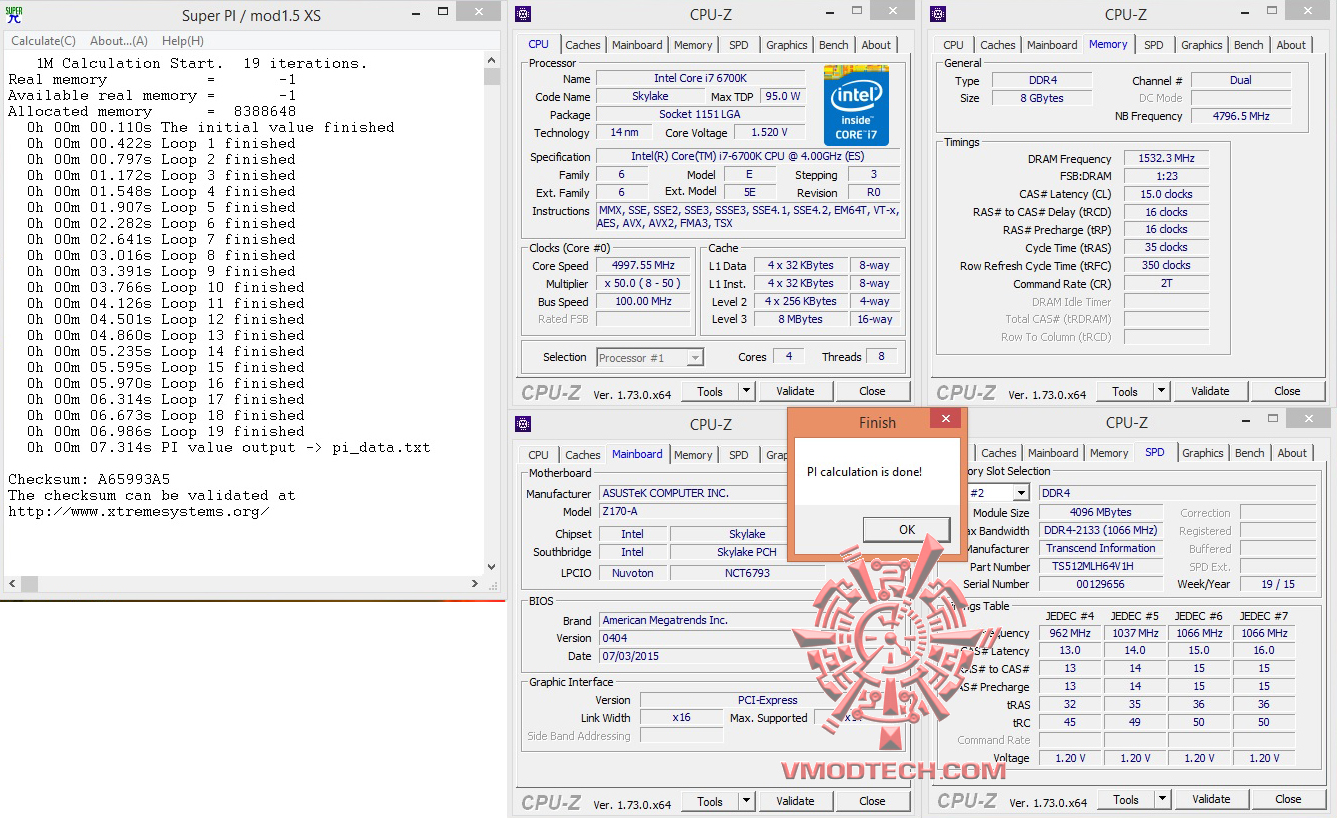Viewport: 1337px width, 818px height.
Task: Switch to Mainboard tab in the SPD window
Action: (1052, 453)
